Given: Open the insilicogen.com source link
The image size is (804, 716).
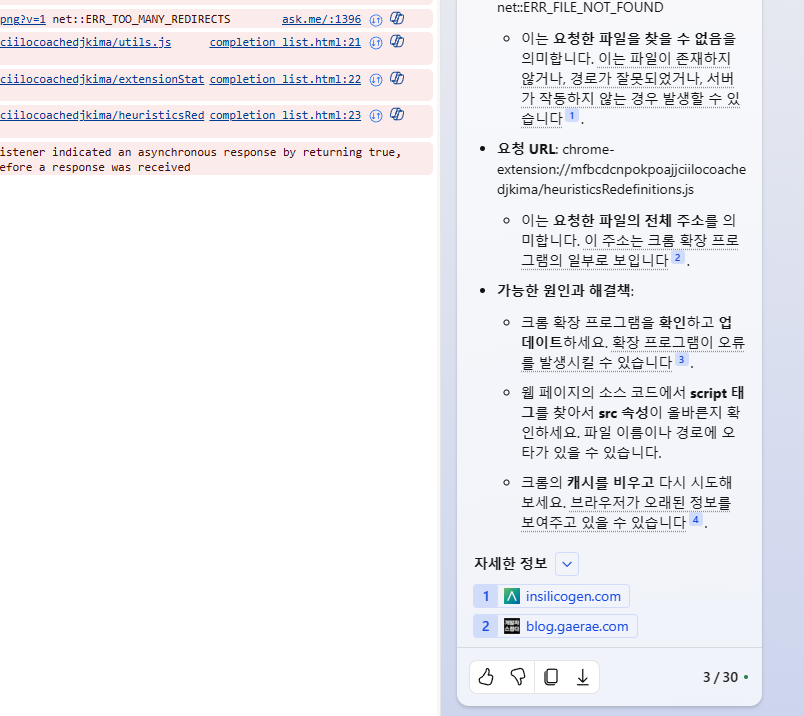Looking at the screenshot, I should 573,596.
